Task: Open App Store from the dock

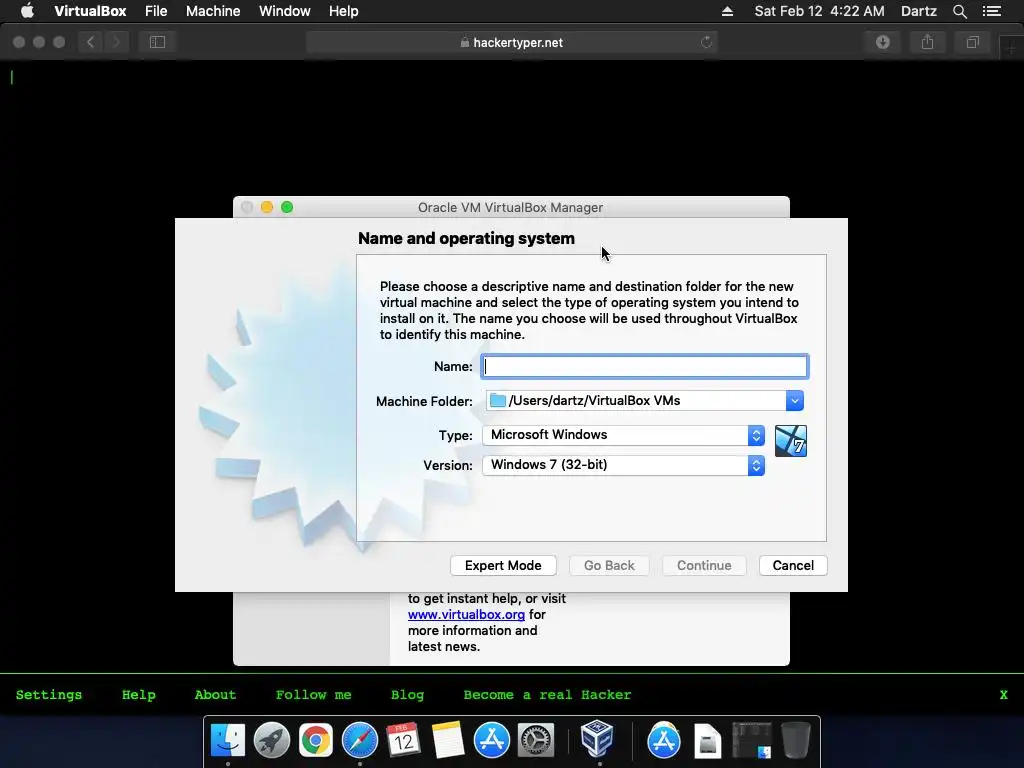Action: (492, 741)
